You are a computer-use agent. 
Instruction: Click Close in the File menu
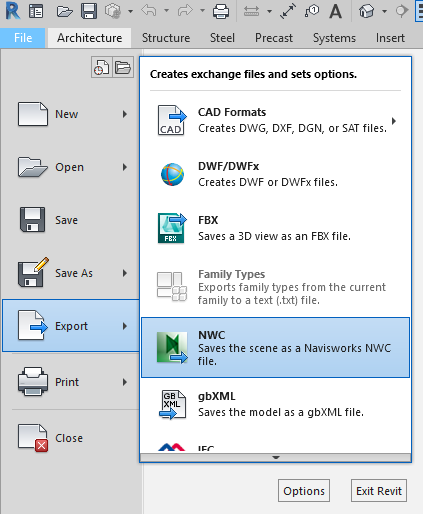tap(71, 438)
